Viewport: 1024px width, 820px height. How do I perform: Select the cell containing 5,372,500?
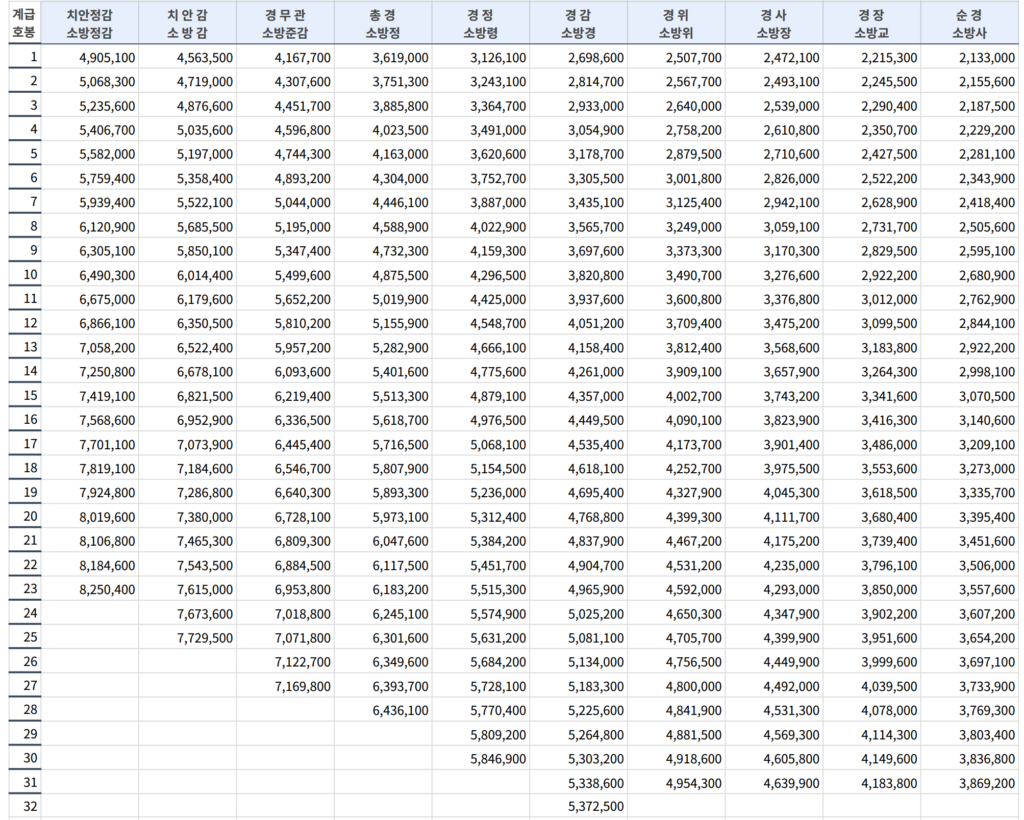coord(595,806)
